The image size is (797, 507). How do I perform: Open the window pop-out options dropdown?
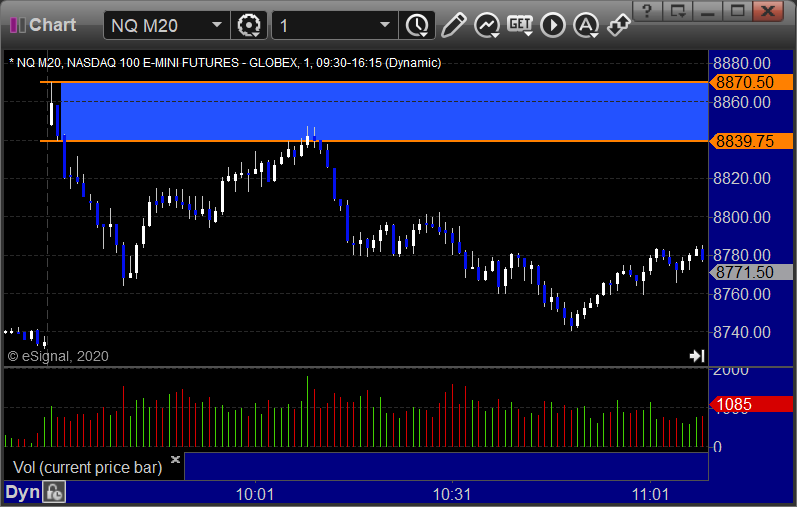tap(678, 11)
